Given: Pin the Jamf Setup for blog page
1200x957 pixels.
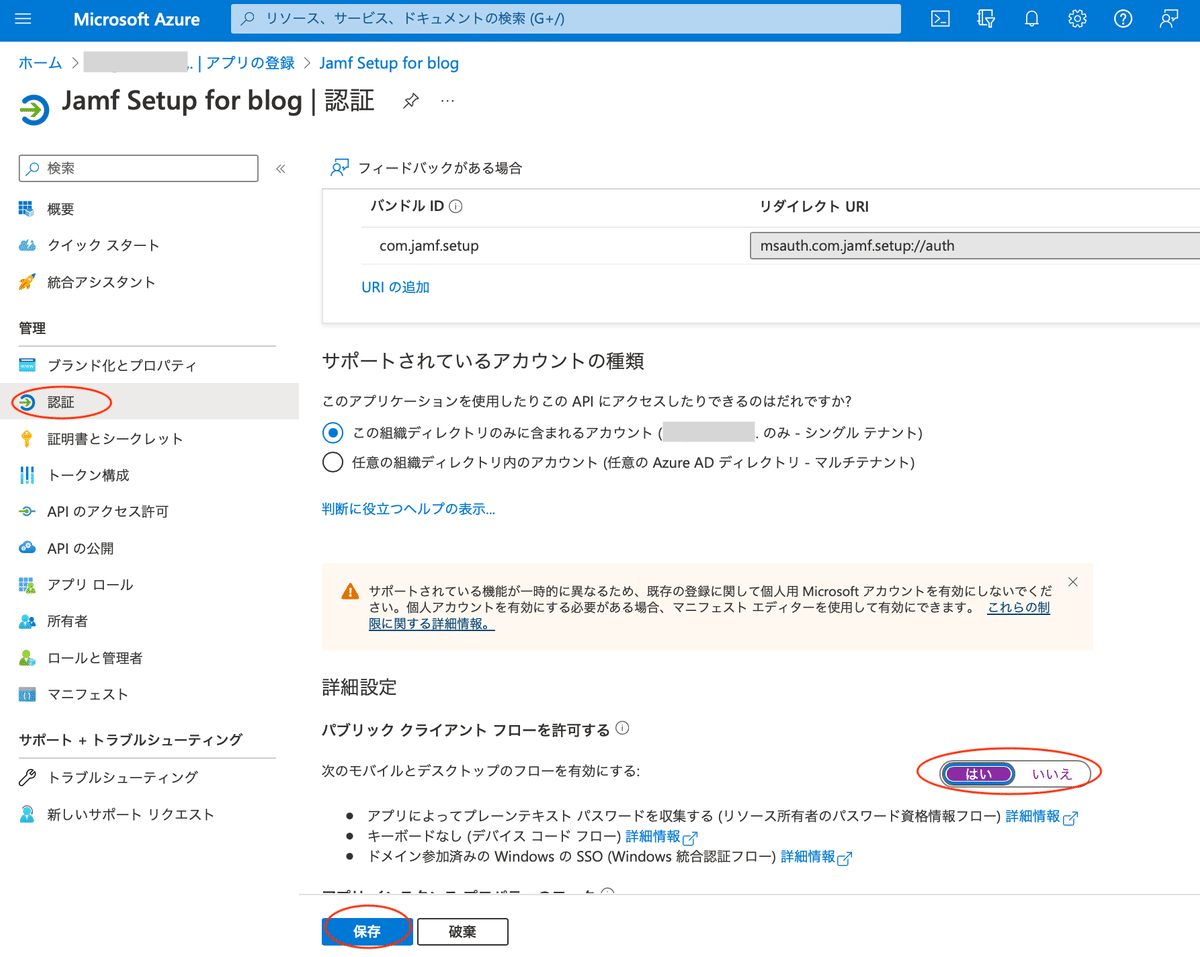Looking at the screenshot, I should (x=410, y=101).
